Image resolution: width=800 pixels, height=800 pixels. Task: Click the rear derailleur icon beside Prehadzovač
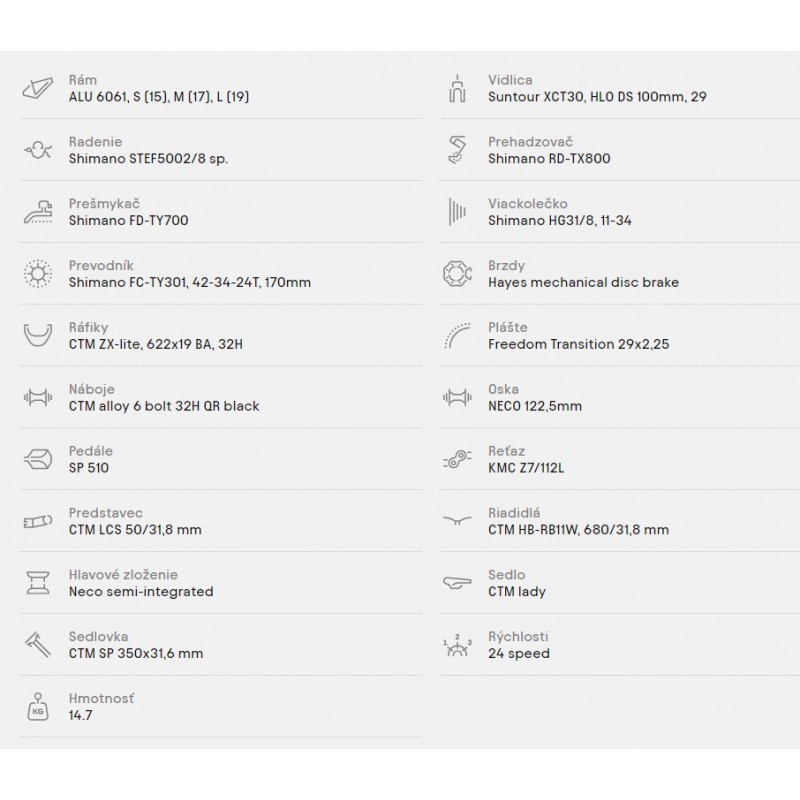click(457, 150)
